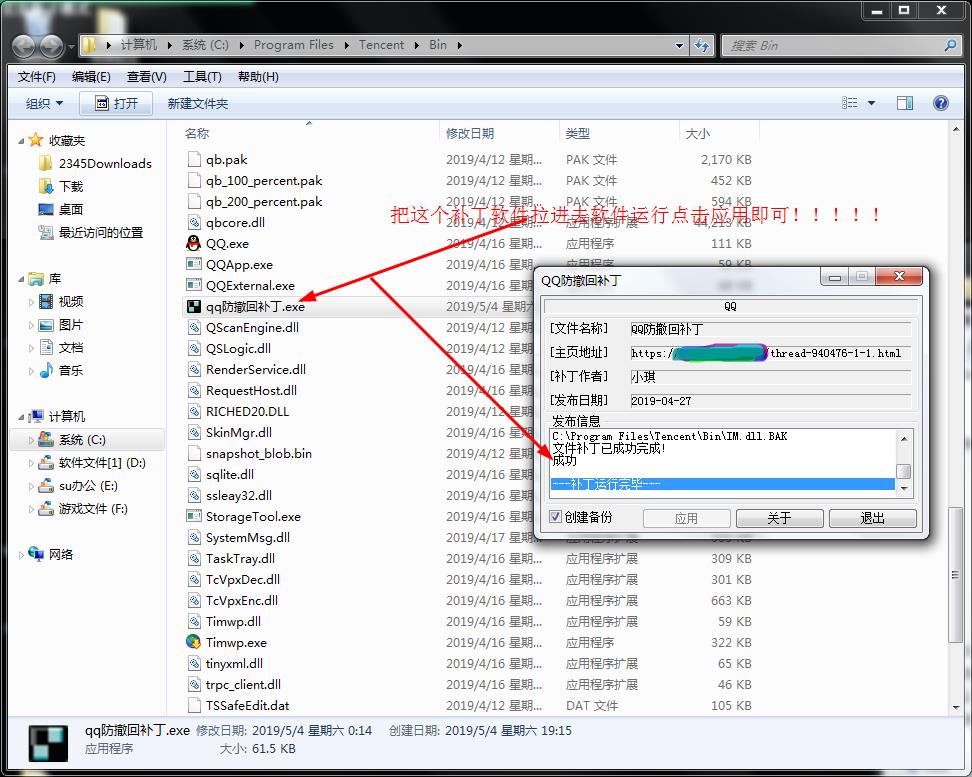Click the Timwp.exe application icon
This screenshot has width=972, height=777.
tap(194, 642)
